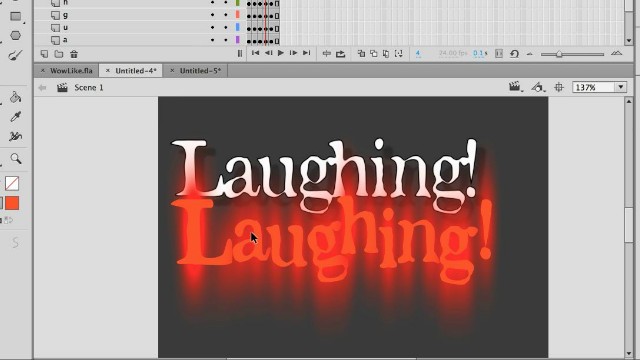Close the Untitled-4* document tab
This screenshot has height=360, width=640.
pyautogui.click(x=108, y=71)
